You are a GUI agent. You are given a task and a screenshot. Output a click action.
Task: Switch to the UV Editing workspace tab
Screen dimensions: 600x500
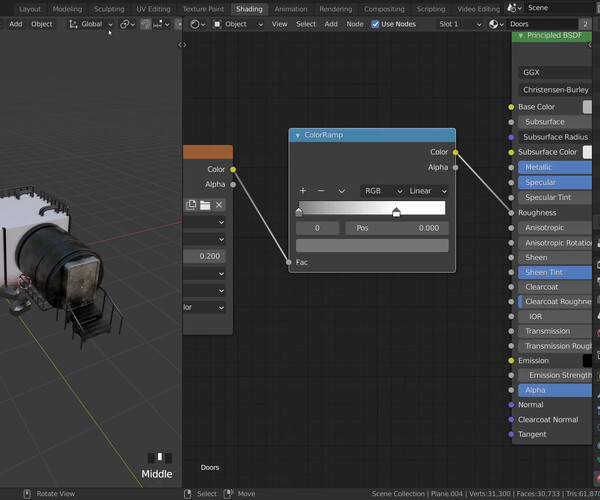pos(153,9)
